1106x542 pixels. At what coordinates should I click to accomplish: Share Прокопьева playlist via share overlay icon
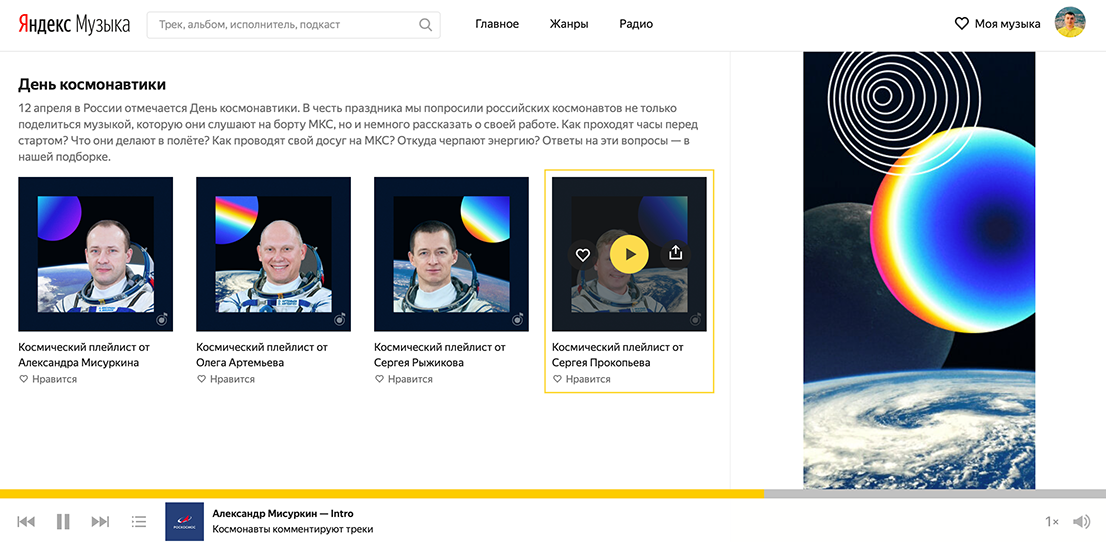pyautogui.click(x=676, y=254)
